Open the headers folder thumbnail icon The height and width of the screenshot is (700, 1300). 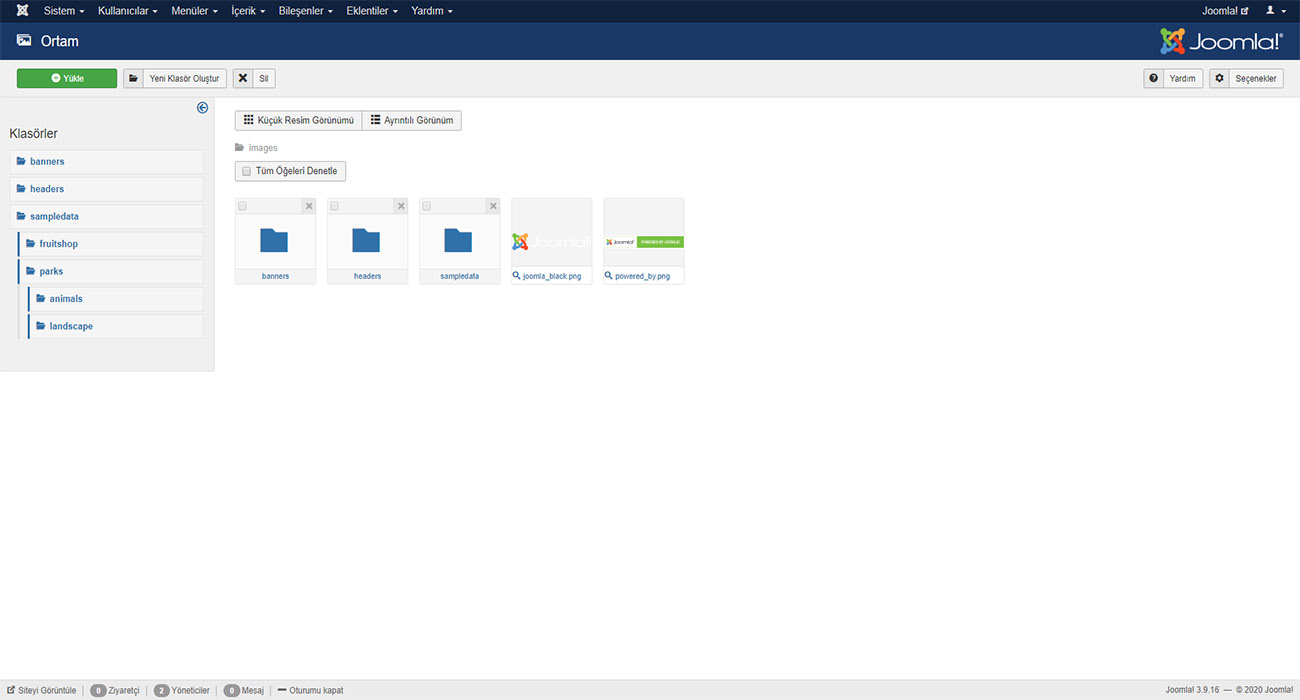click(x=366, y=240)
